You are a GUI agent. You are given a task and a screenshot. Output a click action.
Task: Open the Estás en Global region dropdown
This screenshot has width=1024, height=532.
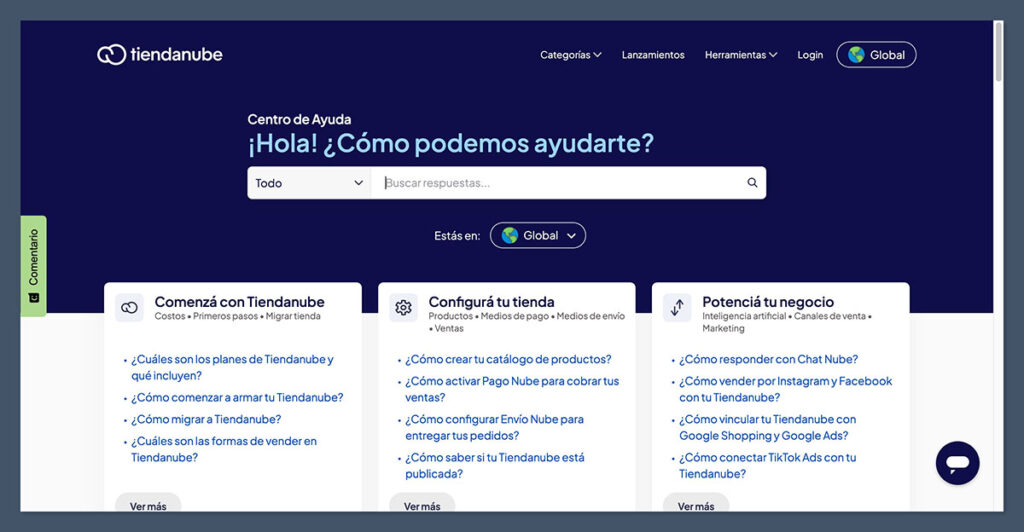[537, 236]
